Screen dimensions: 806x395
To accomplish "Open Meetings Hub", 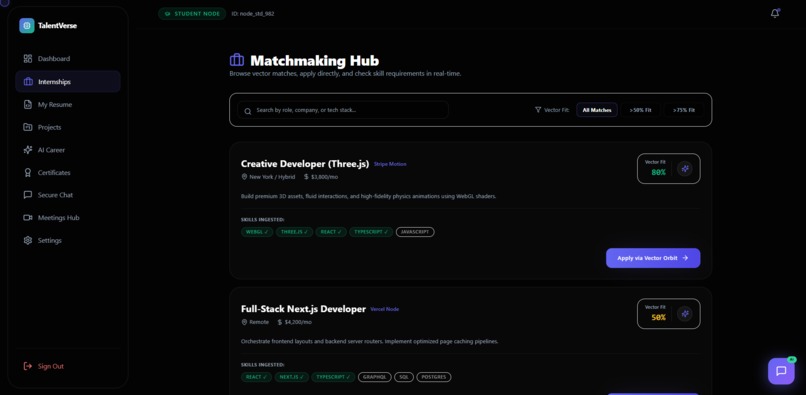I will click(x=68, y=218).
